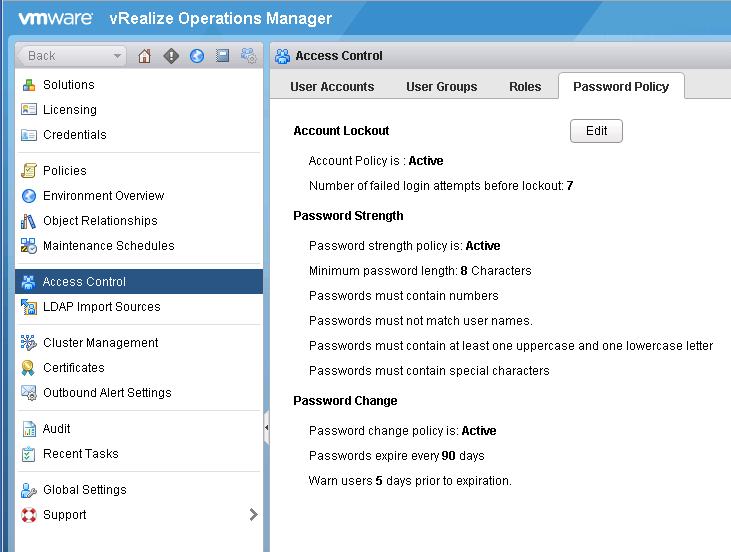Click the Global Settings icon
This screenshot has height=552, width=731.
tap(28, 490)
